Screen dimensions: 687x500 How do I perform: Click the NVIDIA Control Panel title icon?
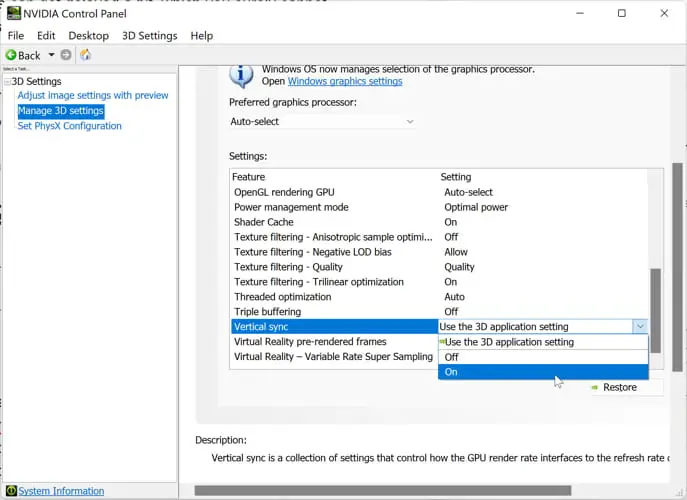pos(14,13)
